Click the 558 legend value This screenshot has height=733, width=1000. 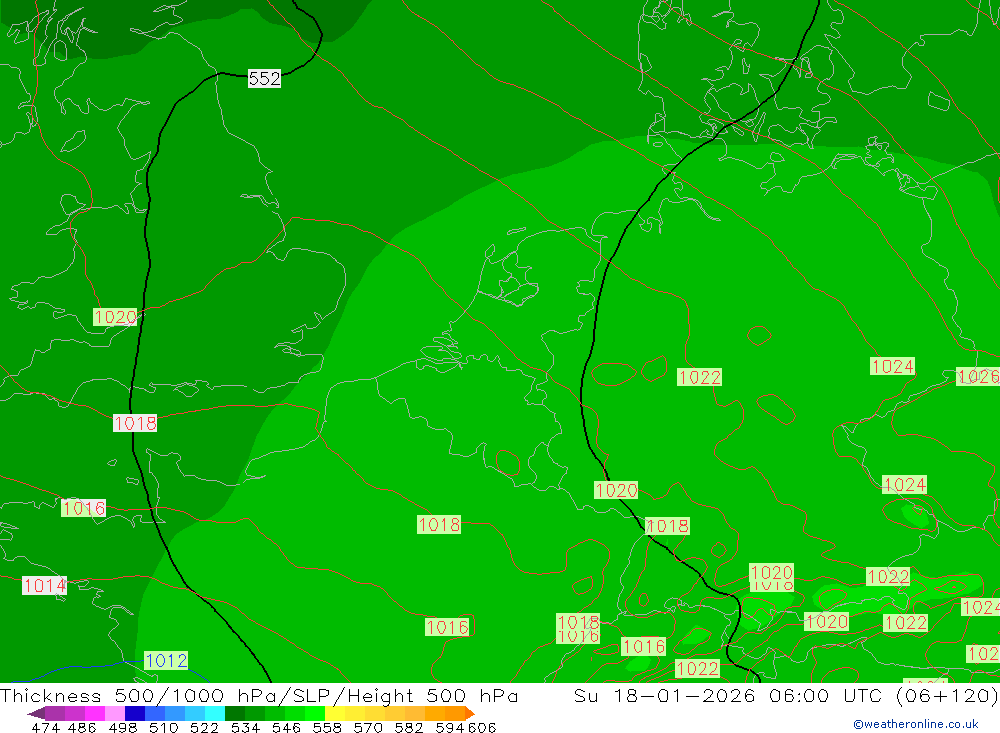tap(327, 727)
